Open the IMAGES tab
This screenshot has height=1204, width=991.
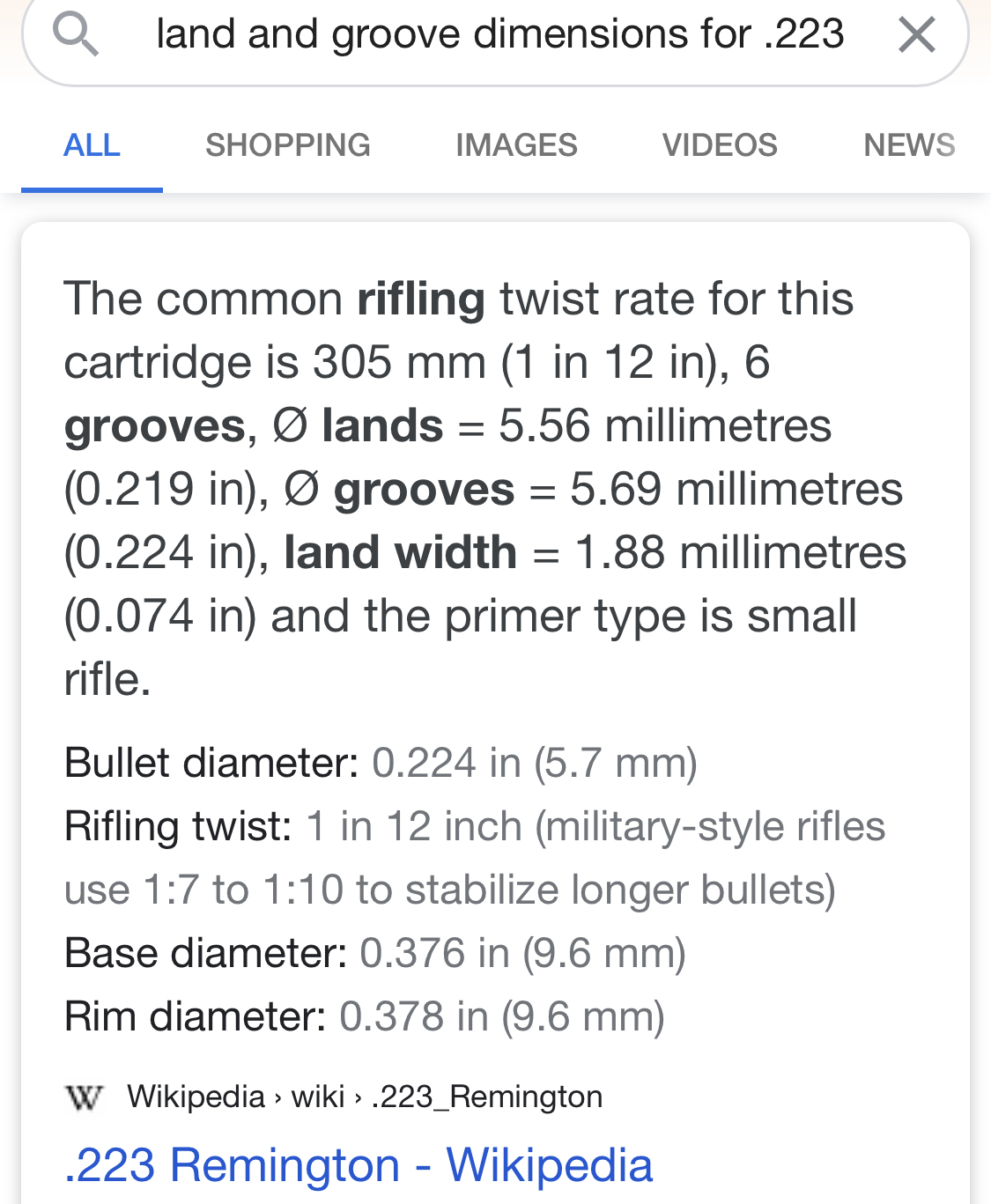tap(516, 144)
